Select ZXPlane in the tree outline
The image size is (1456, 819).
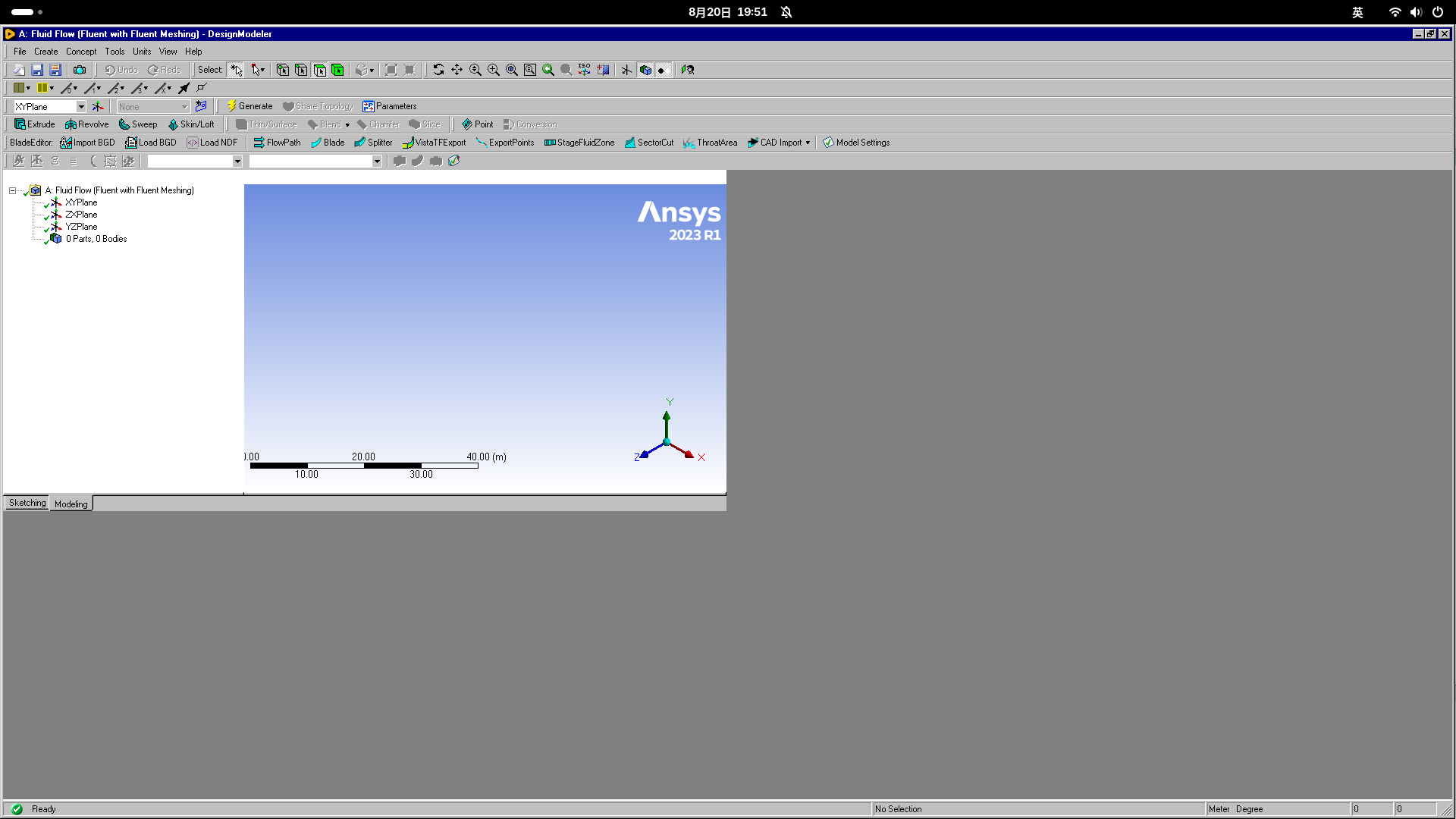coord(81,215)
